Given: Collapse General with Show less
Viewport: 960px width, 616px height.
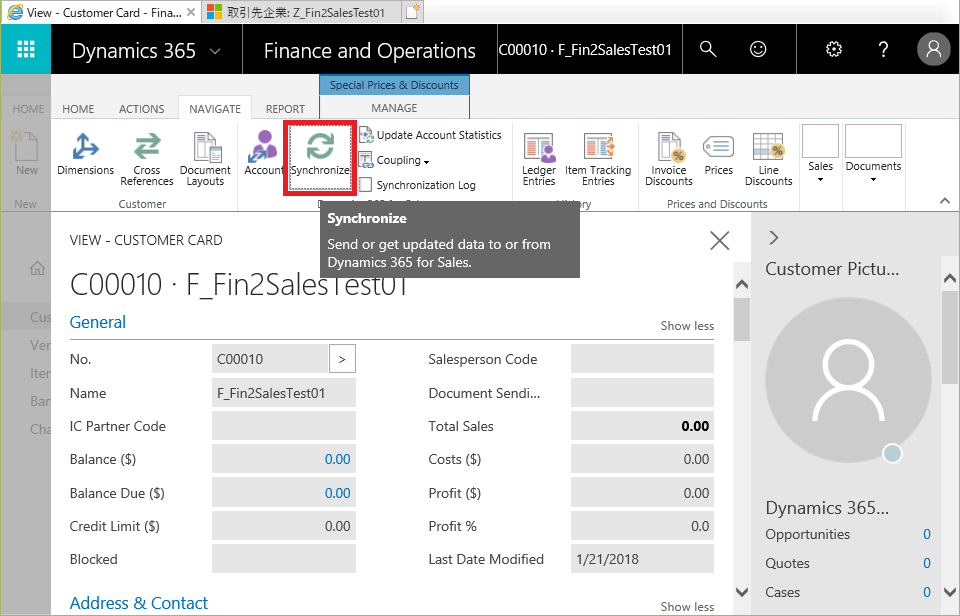Looking at the screenshot, I should [687, 326].
